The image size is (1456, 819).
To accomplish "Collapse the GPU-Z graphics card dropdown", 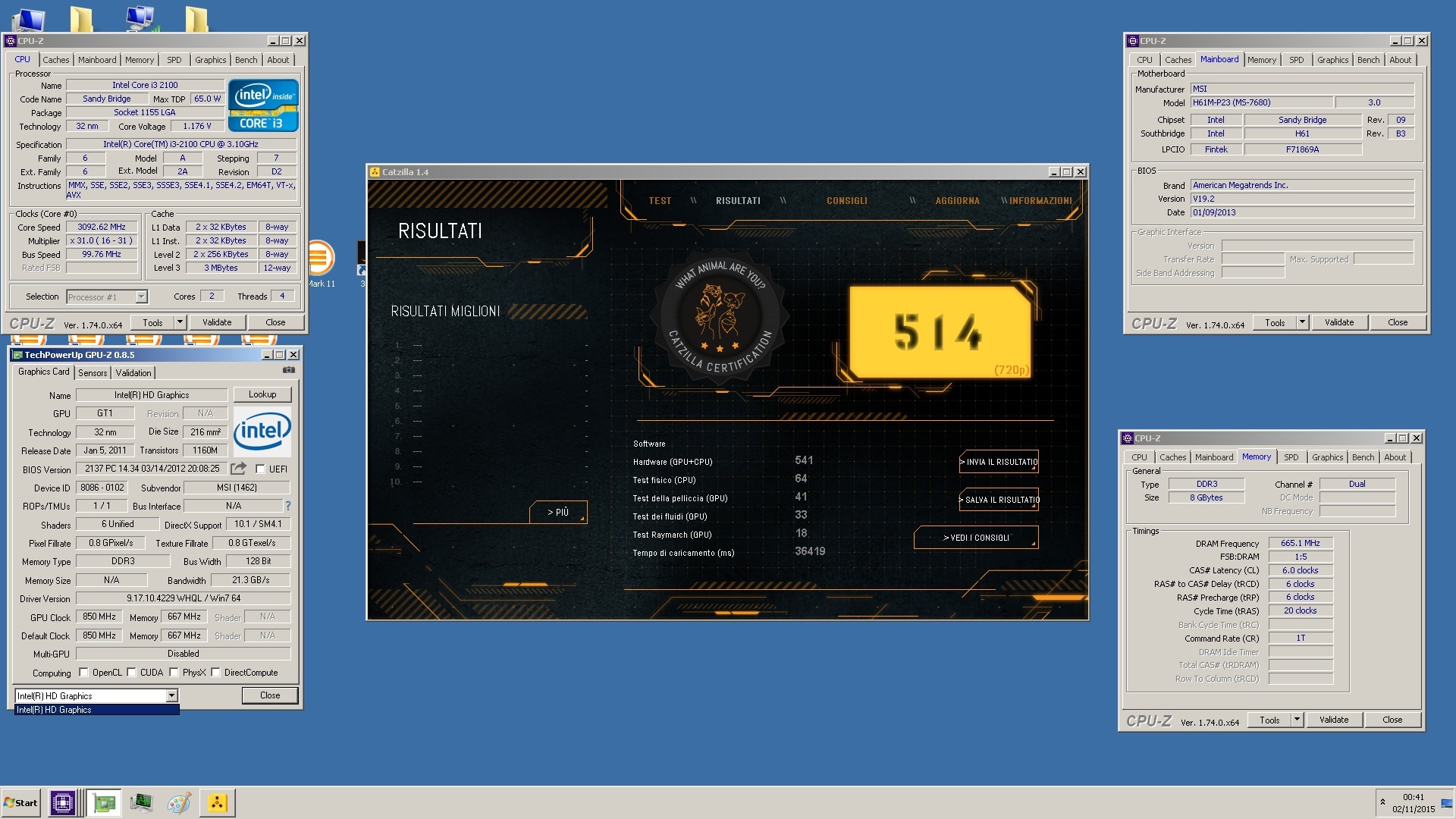I will tap(171, 695).
